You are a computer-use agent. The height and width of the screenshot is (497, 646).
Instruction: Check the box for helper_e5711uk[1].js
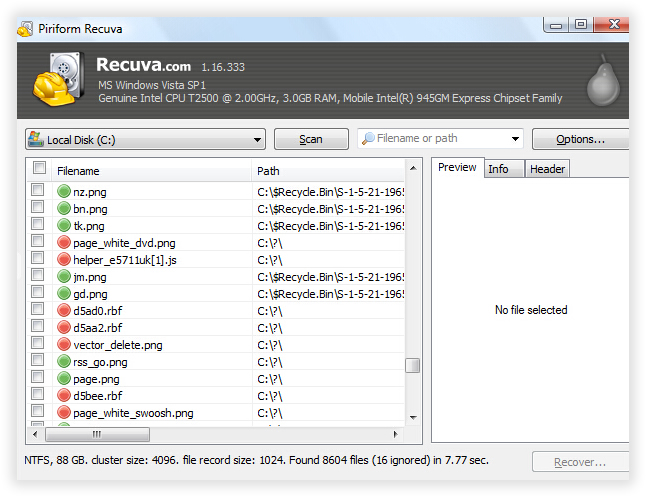pyautogui.click(x=37, y=258)
